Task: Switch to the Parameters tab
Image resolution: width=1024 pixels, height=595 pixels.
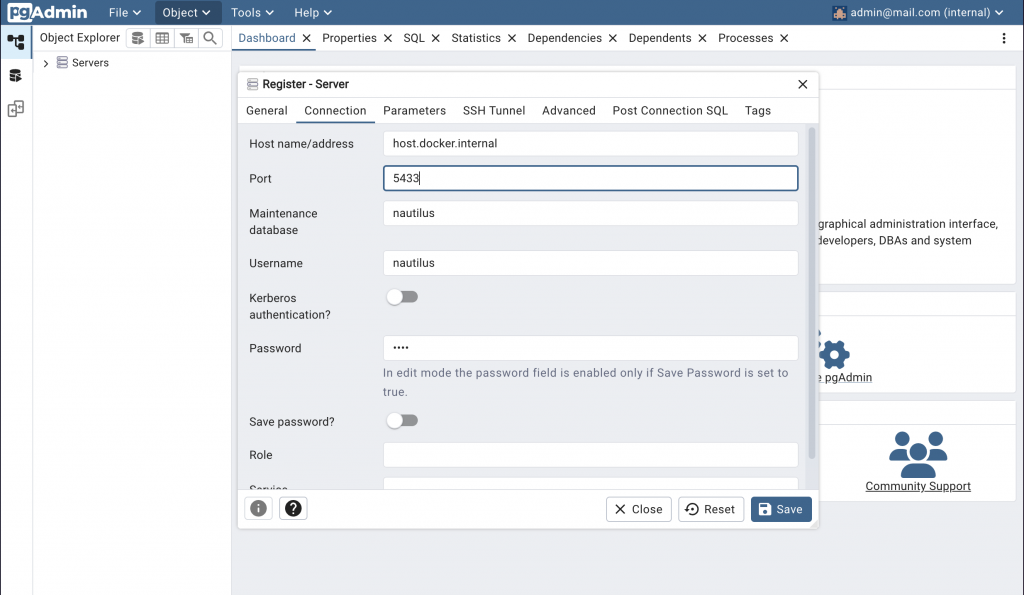Action: tap(414, 110)
